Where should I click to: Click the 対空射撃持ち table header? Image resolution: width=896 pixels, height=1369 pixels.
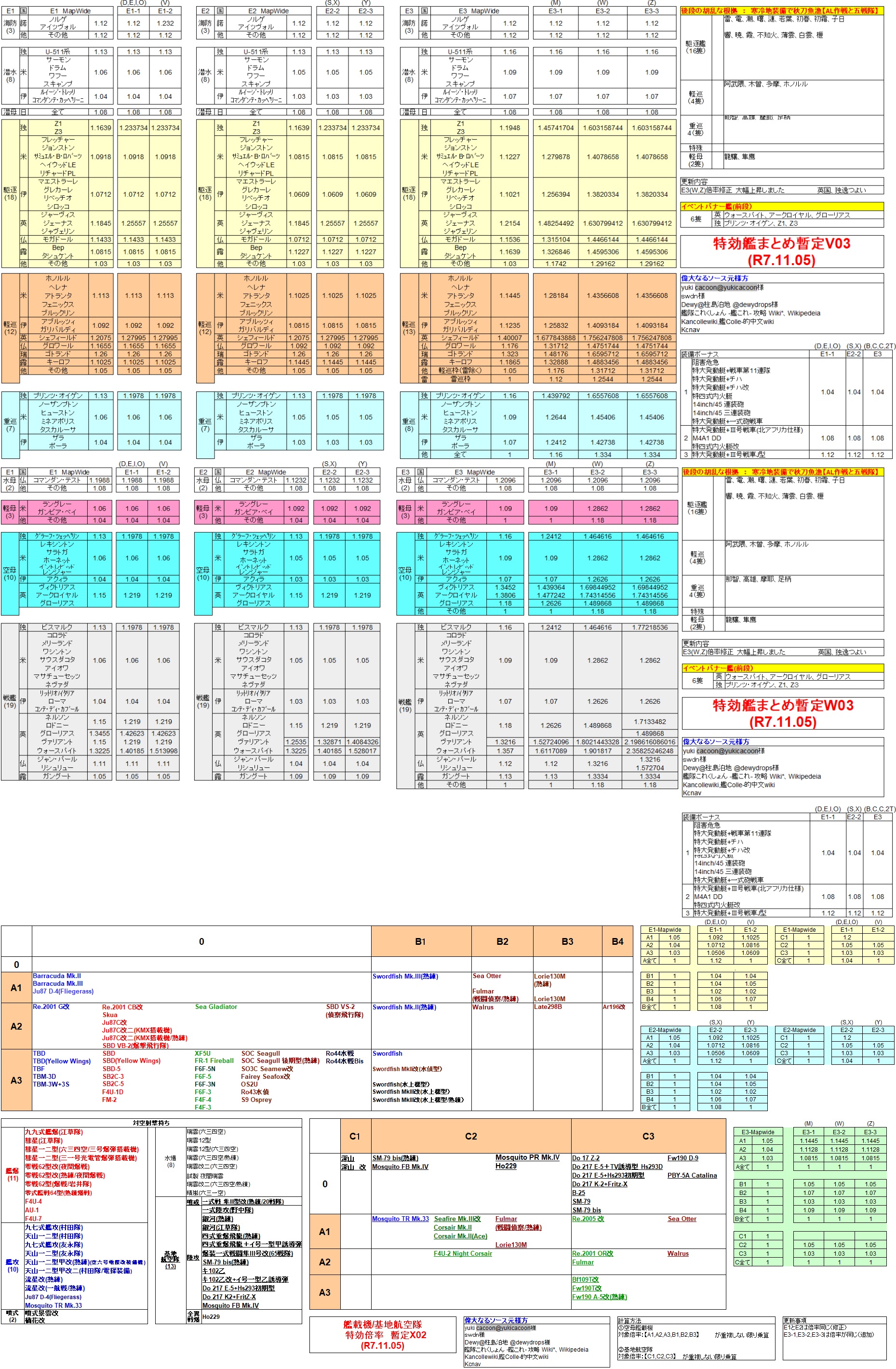click(x=151, y=1122)
